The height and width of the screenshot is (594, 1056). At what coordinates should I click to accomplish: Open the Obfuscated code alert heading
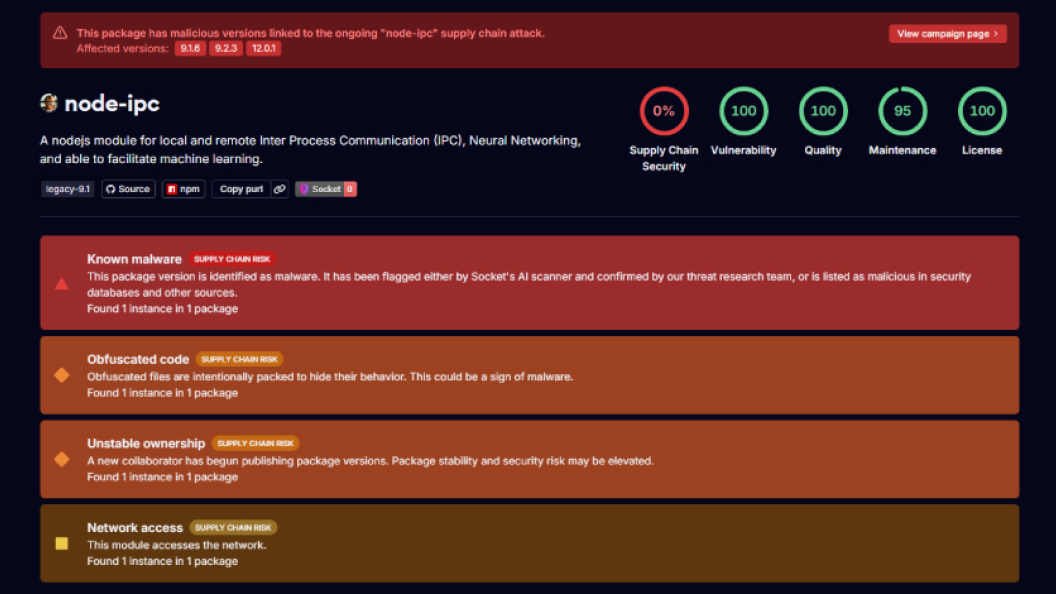click(137, 360)
